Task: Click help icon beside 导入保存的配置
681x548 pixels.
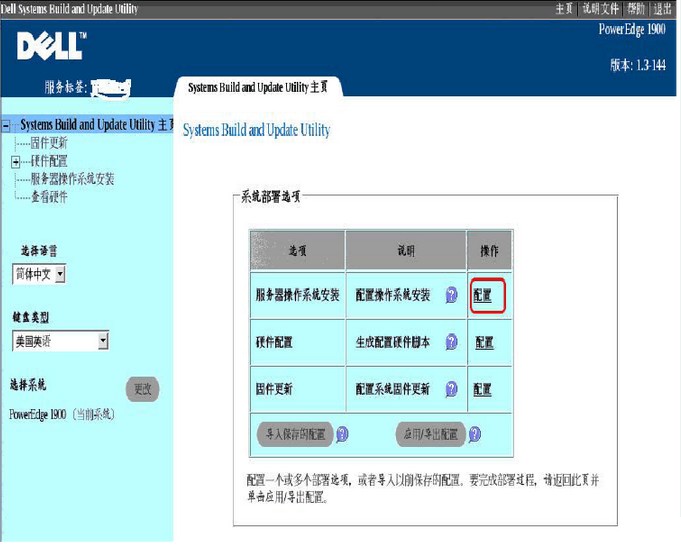Action: (342, 434)
